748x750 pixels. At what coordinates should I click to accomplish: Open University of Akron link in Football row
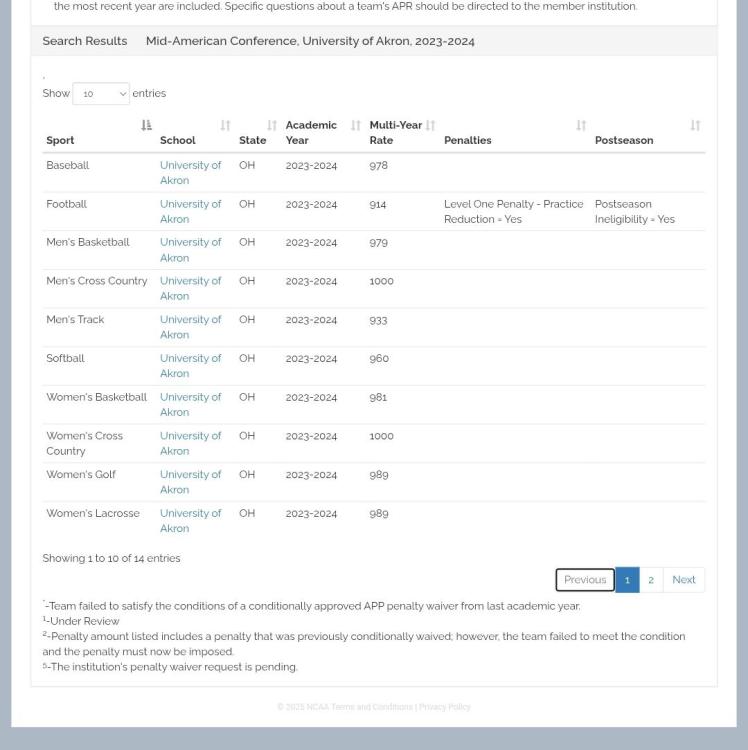[x=190, y=211]
